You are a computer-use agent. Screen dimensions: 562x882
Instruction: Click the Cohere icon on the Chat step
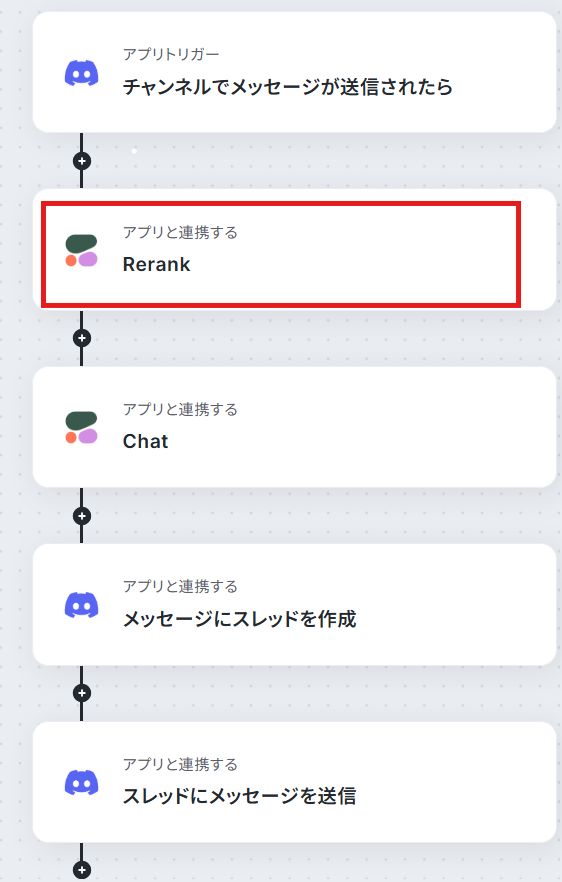[x=82, y=428]
